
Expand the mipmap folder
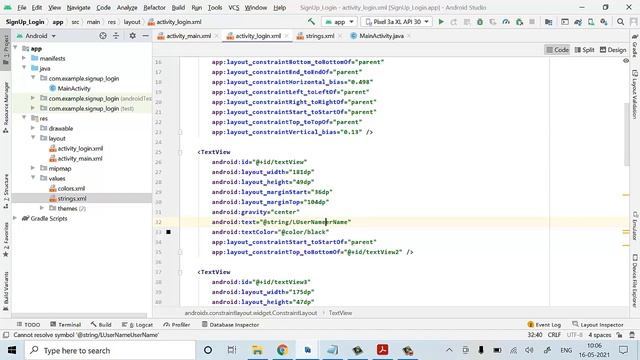(x=33, y=168)
